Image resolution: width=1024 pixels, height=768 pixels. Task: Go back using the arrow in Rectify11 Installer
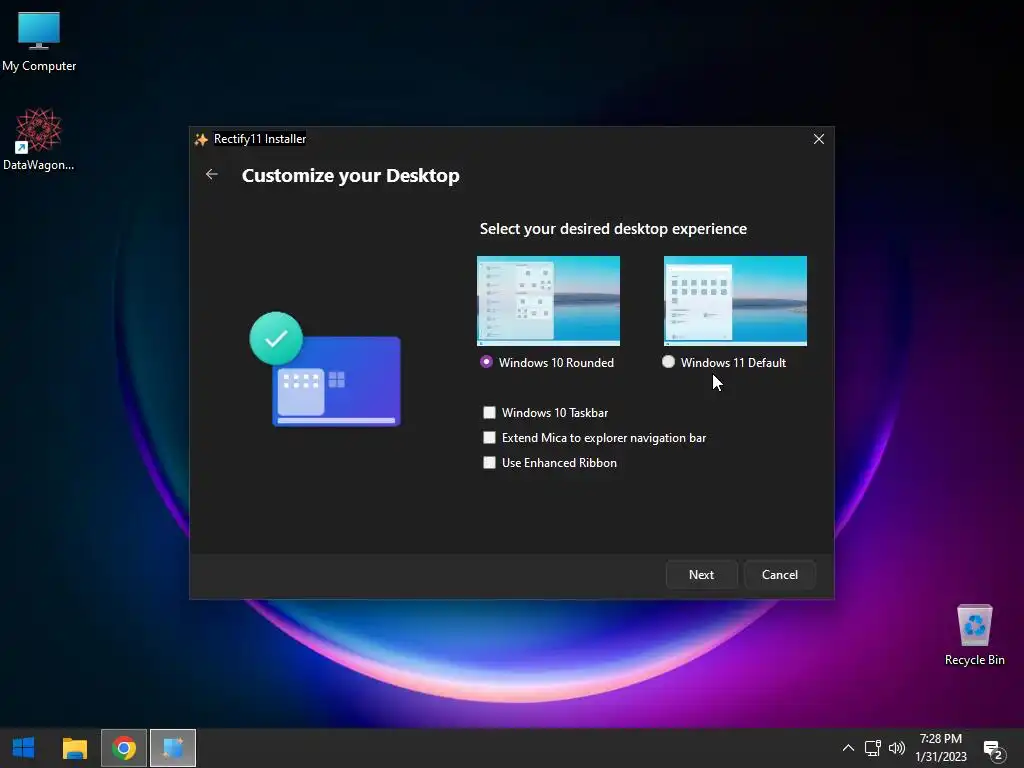(x=212, y=174)
